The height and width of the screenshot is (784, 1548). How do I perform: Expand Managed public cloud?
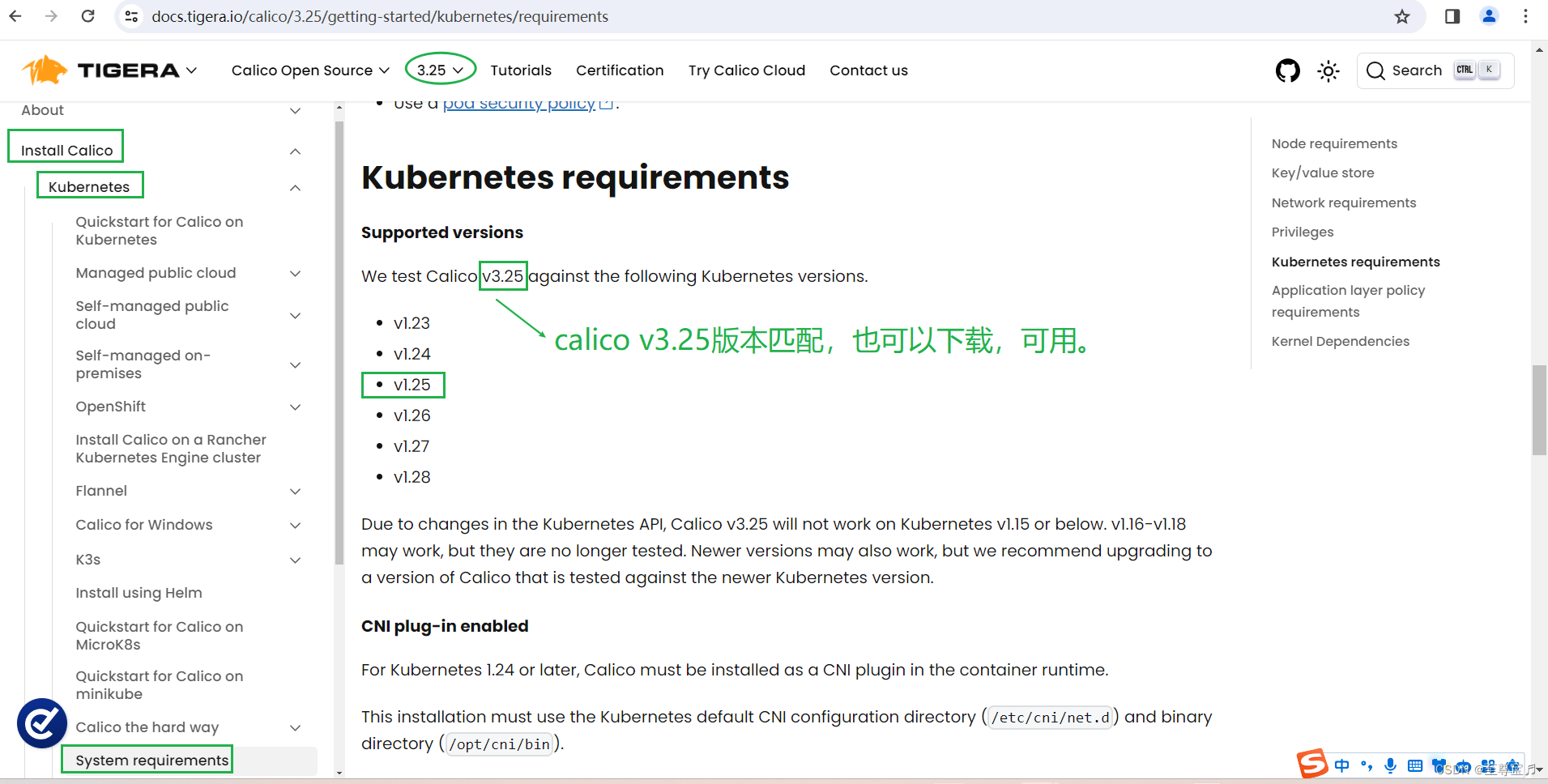click(296, 274)
